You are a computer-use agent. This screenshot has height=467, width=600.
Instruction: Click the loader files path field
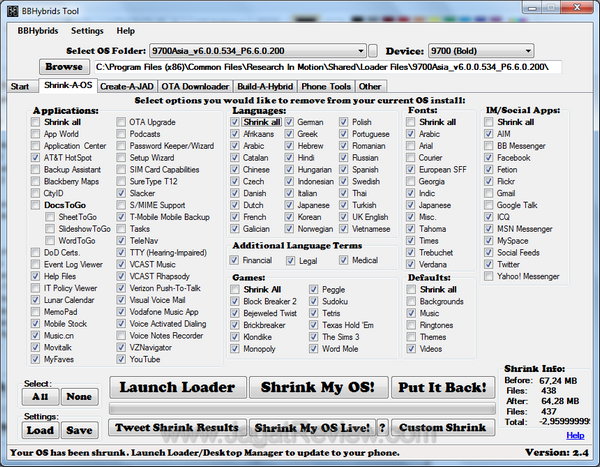click(328, 67)
